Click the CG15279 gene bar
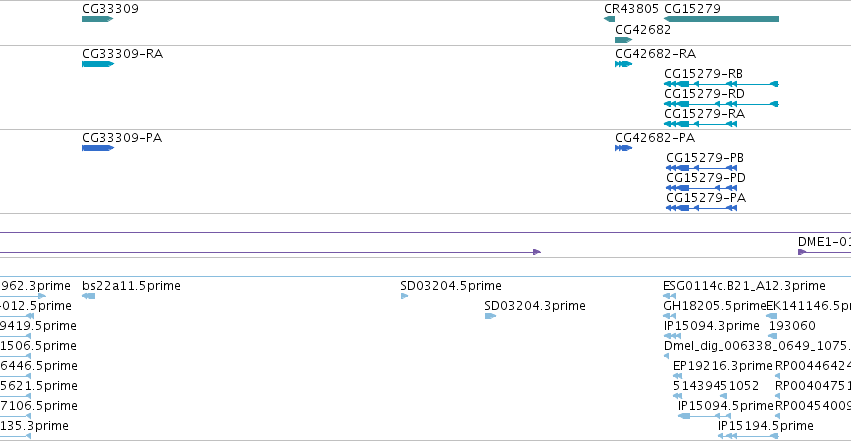851x441 pixels. [721, 19]
